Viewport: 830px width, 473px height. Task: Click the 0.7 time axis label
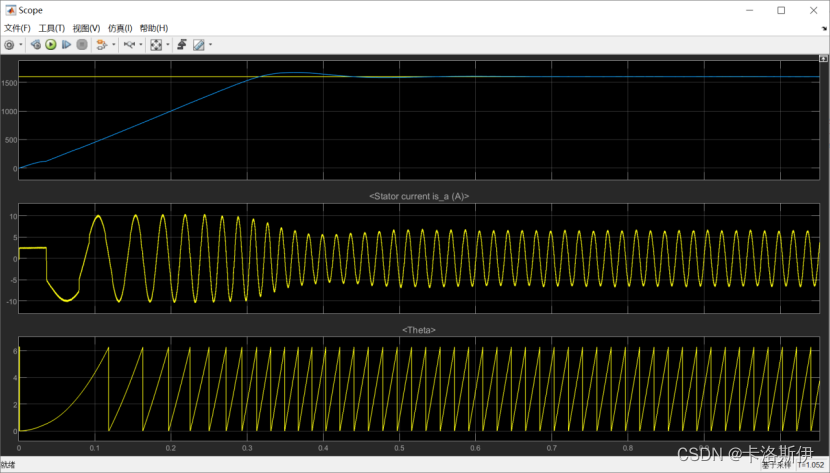pos(552,448)
